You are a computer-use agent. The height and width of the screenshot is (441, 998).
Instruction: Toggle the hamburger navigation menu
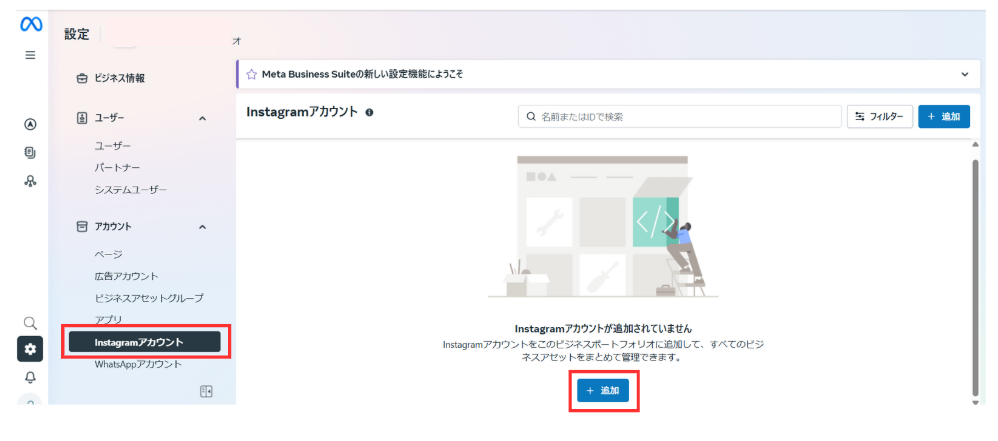tap(31, 55)
